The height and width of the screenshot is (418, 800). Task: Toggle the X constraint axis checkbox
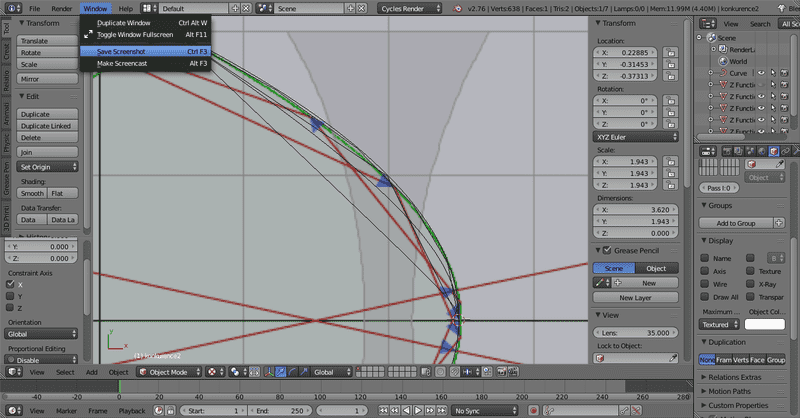11,284
